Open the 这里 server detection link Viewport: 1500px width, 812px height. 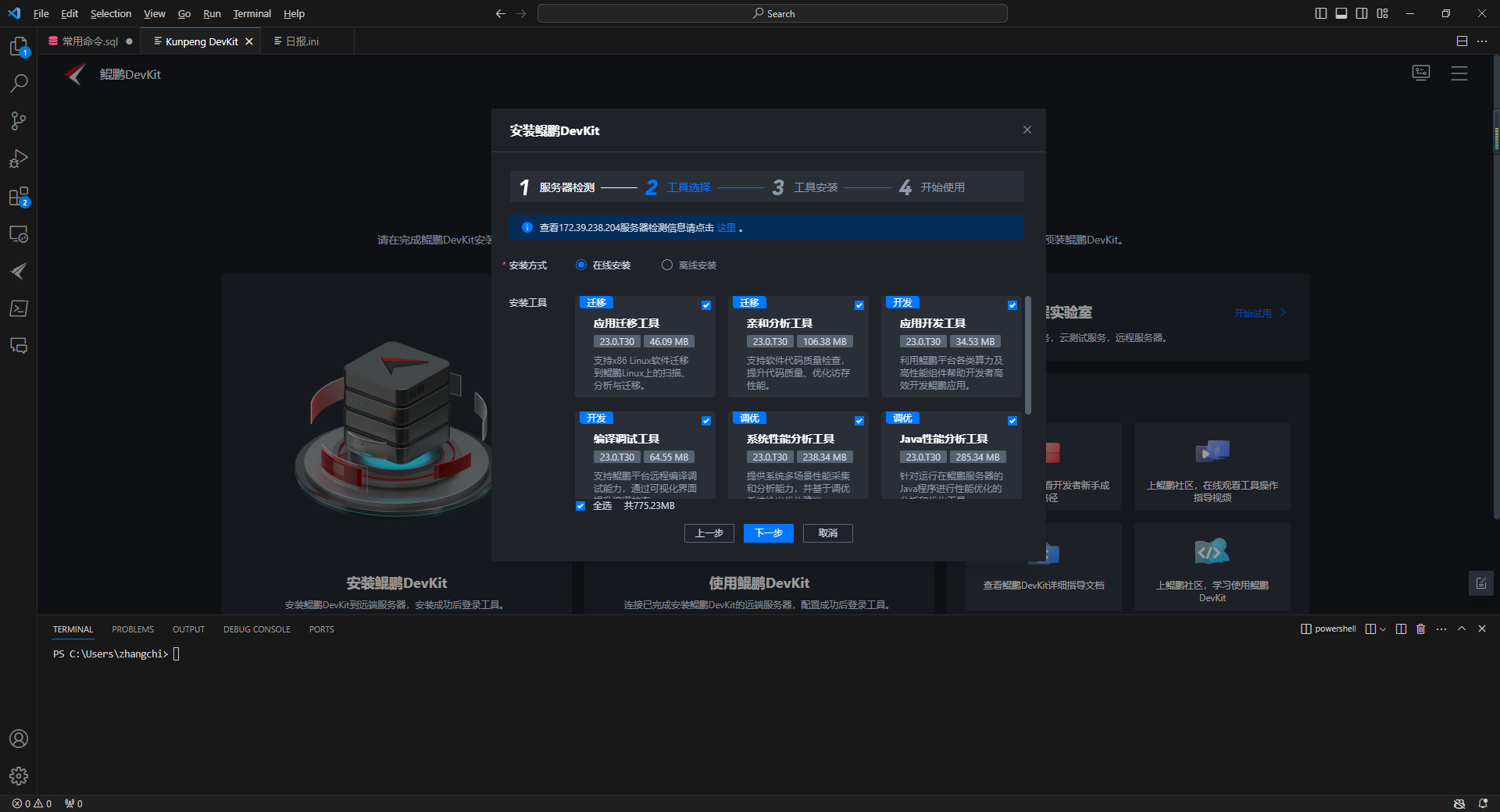click(x=726, y=227)
